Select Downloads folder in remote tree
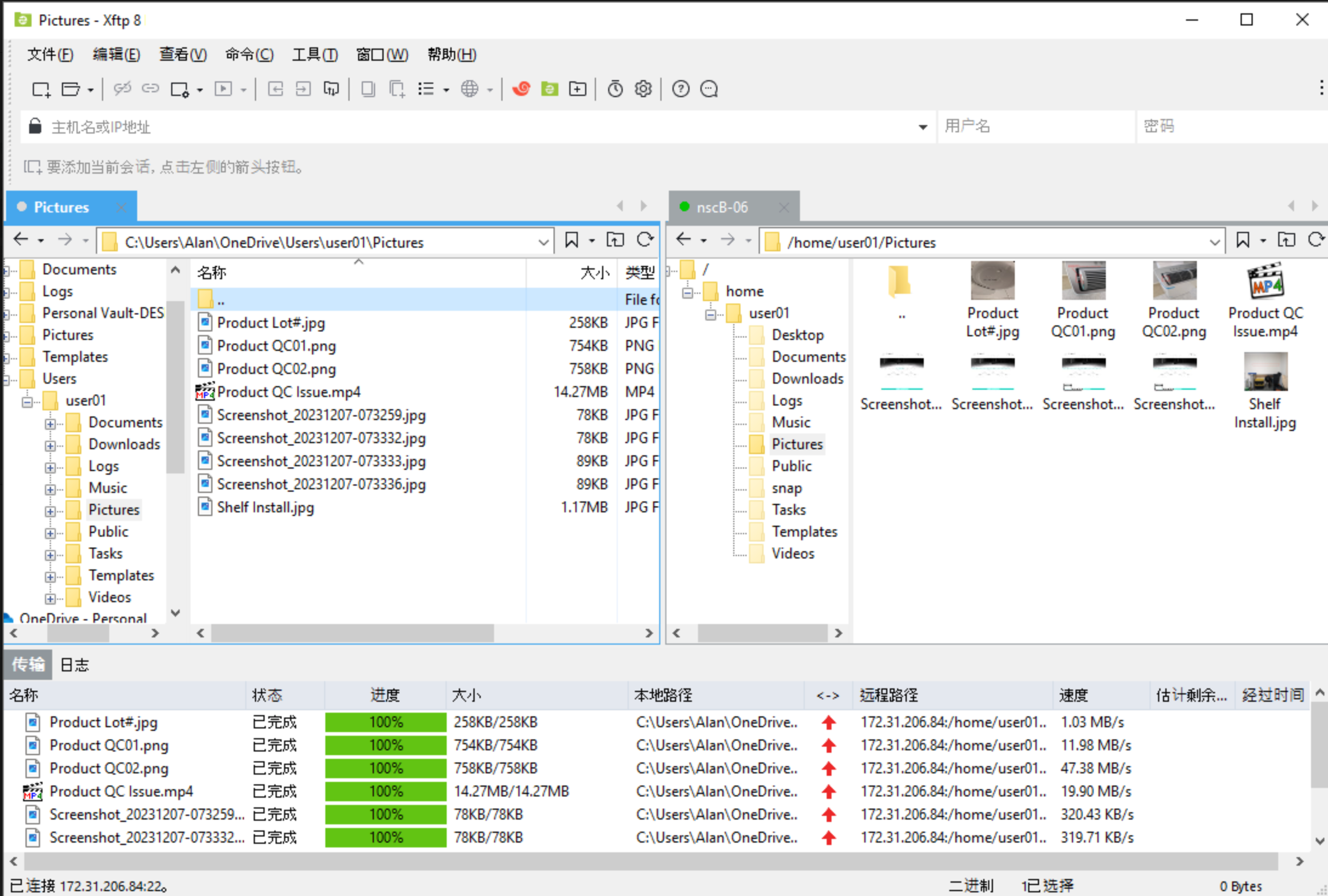This screenshot has height=896, width=1328. tap(807, 379)
